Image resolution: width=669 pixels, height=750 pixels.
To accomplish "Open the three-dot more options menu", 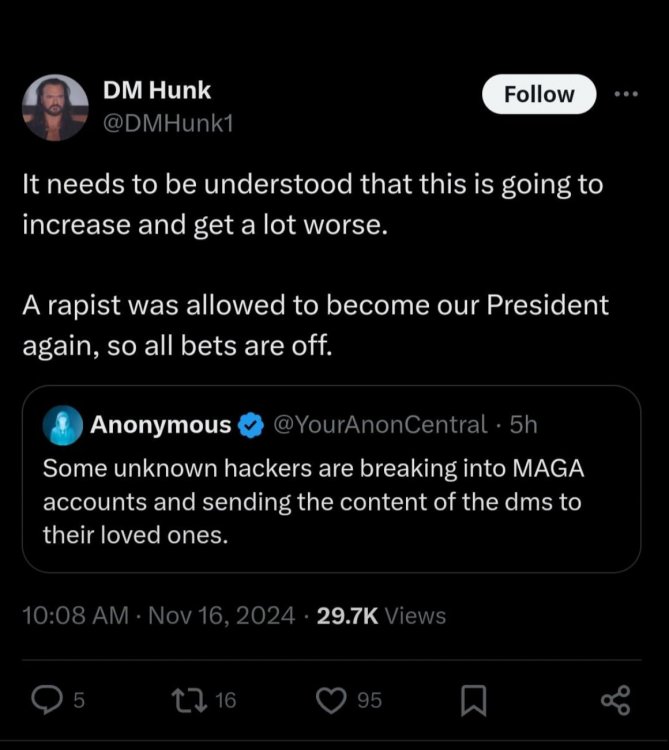I will click(x=625, y=94).
